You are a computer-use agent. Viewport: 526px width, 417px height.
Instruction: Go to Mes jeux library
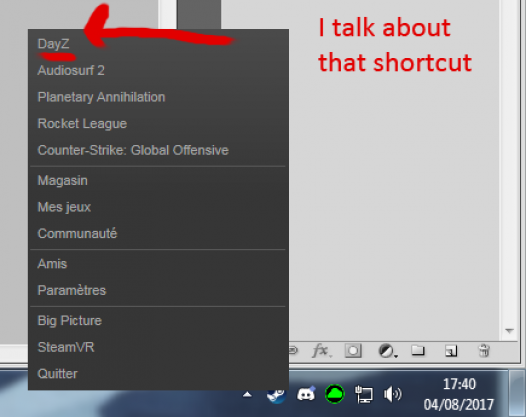point(64,207)
